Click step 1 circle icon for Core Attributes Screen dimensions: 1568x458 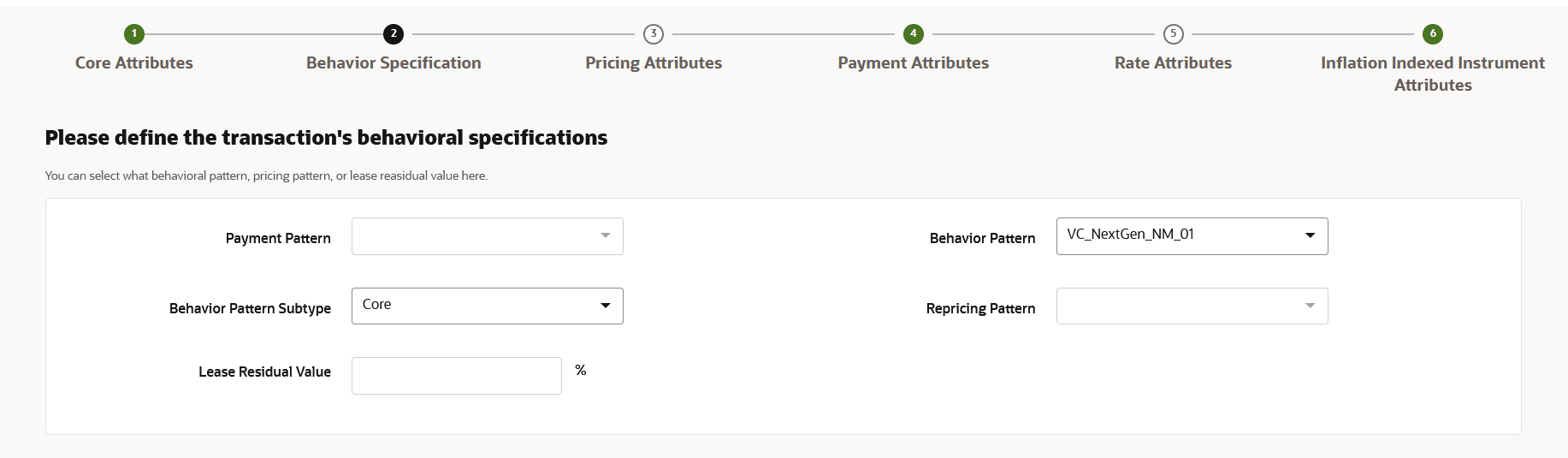point(134,34)
